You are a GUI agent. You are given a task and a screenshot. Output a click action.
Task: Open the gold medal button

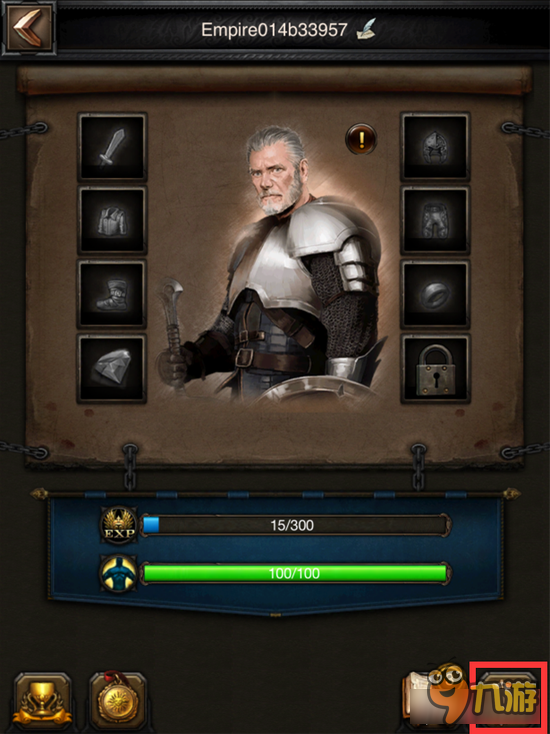tap(117, 702)
